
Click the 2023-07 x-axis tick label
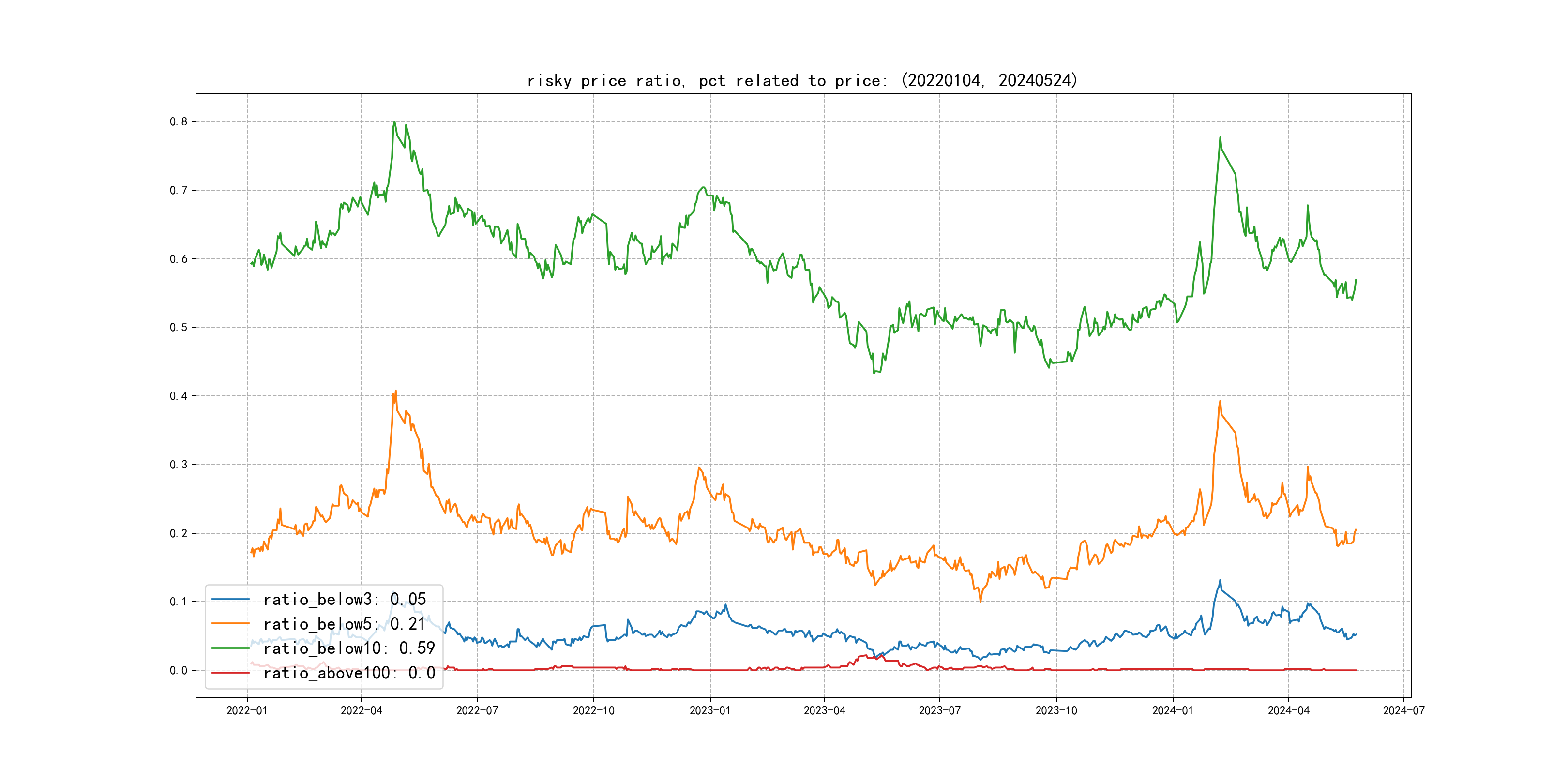point(939,710)
